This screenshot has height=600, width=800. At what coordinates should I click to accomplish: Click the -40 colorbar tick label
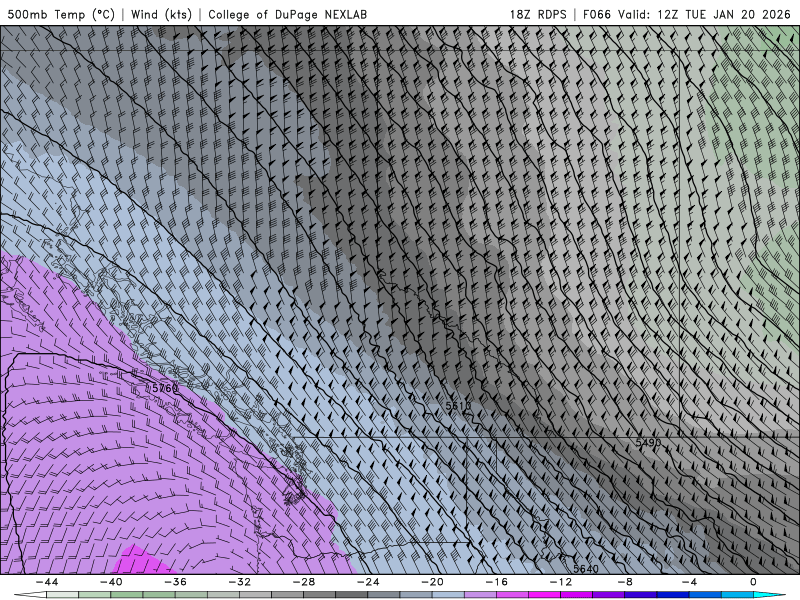(x=111, y=582)
